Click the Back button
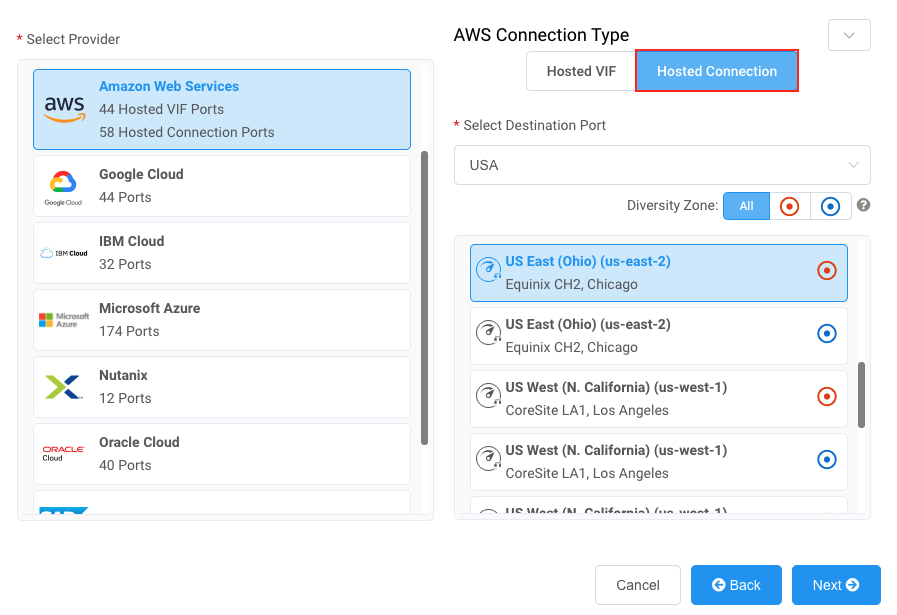 click(736, 585)
